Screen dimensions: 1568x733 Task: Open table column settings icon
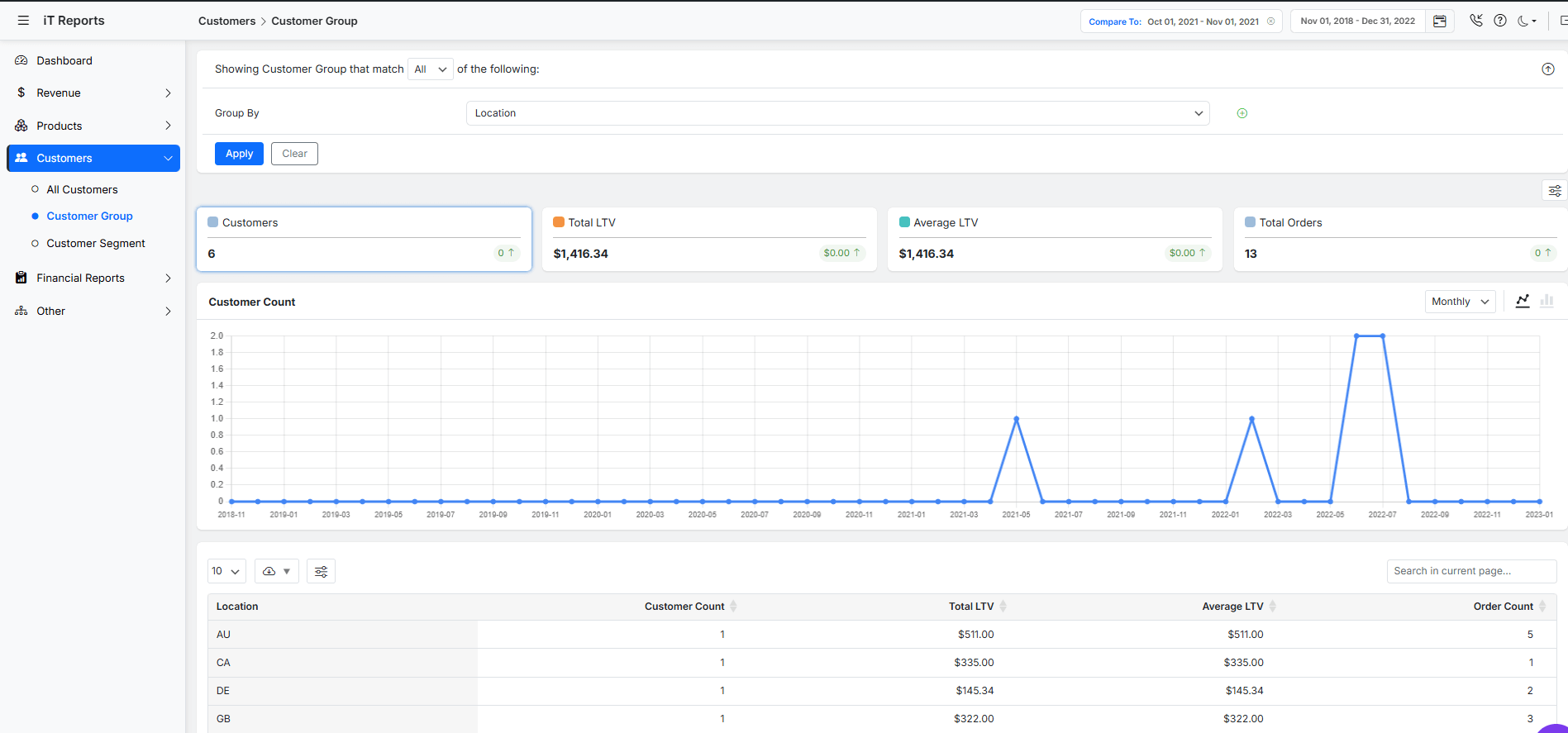321,571
